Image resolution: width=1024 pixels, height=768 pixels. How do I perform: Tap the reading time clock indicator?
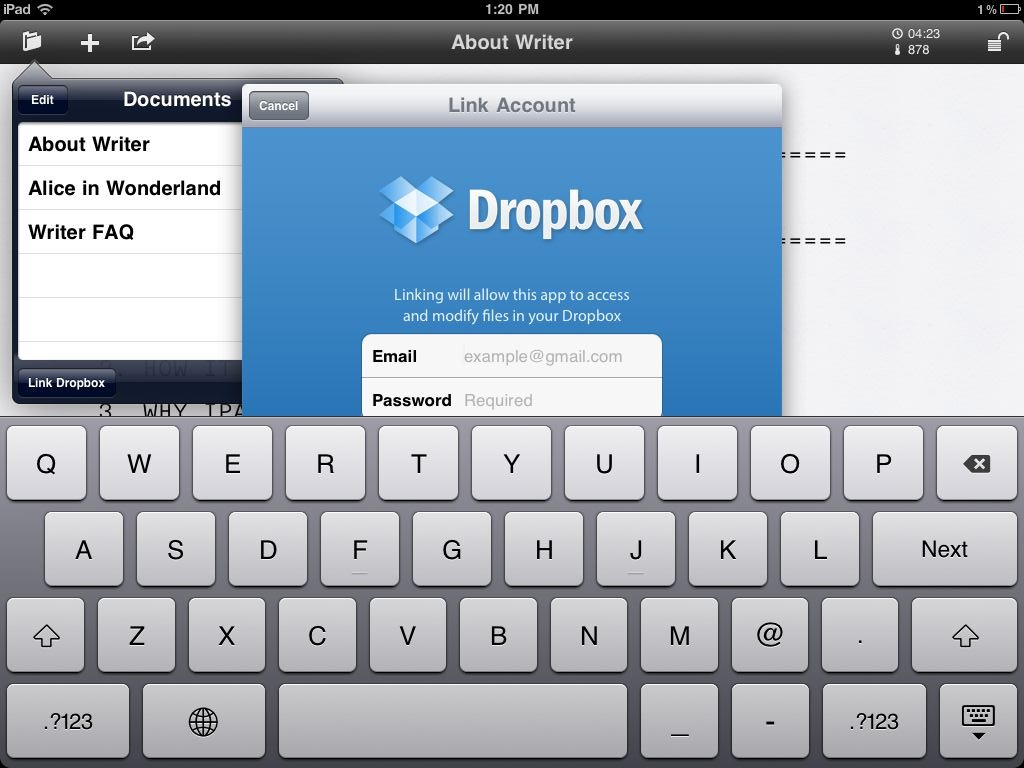click(916, 33)
